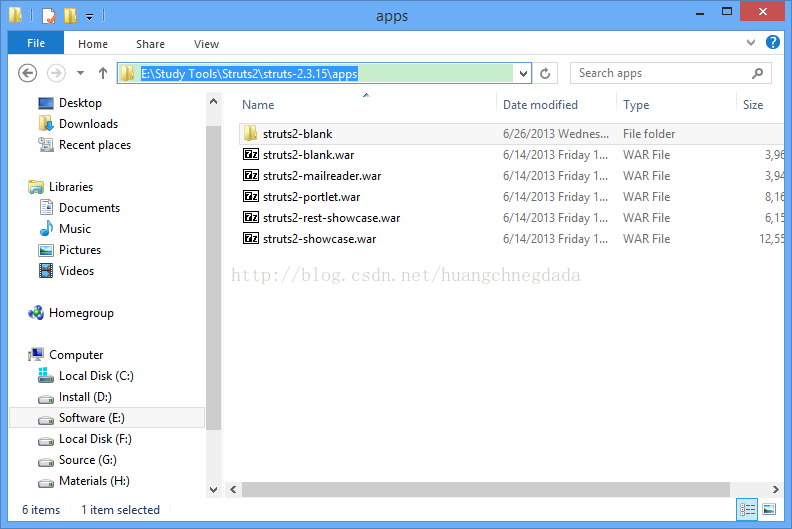Open the View ribbon tab

(x=207, y=44)
